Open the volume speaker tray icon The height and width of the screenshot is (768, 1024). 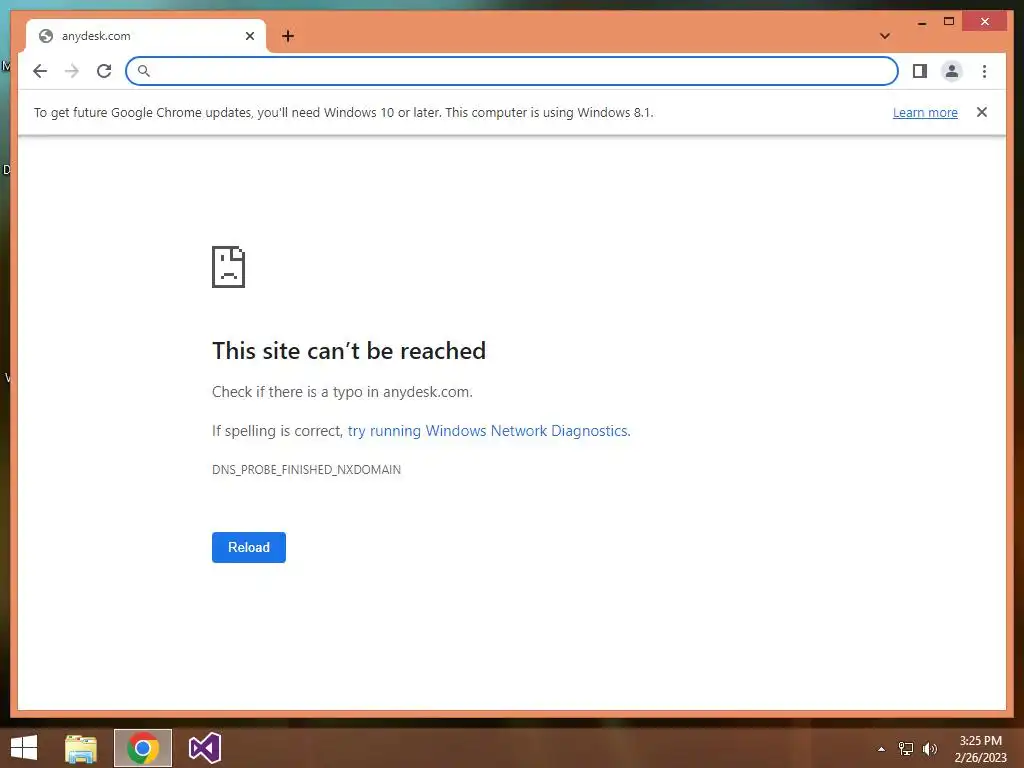coord(929,749)
